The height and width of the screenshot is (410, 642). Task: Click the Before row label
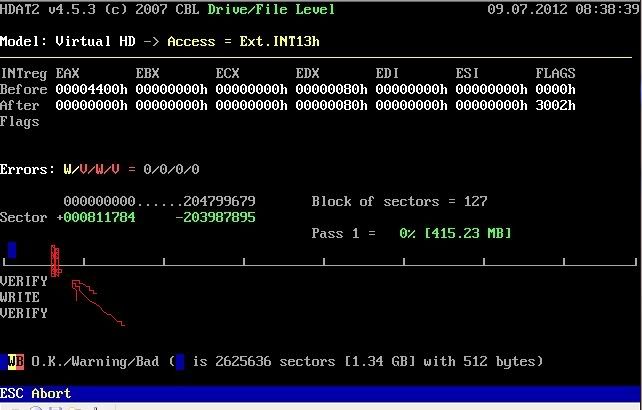pyautogui.click(x=23, y=89)
